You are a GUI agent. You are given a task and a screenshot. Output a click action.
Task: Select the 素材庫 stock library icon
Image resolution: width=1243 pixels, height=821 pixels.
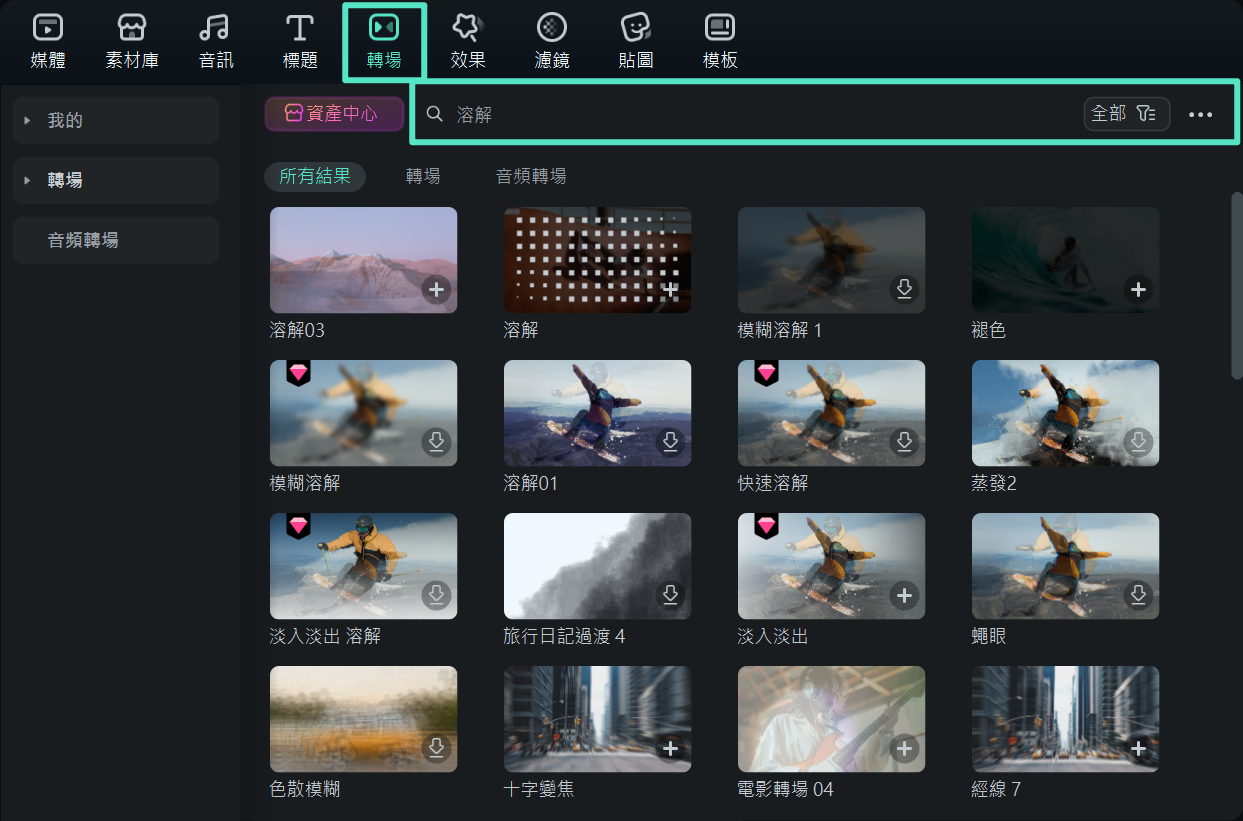point(131,40)
